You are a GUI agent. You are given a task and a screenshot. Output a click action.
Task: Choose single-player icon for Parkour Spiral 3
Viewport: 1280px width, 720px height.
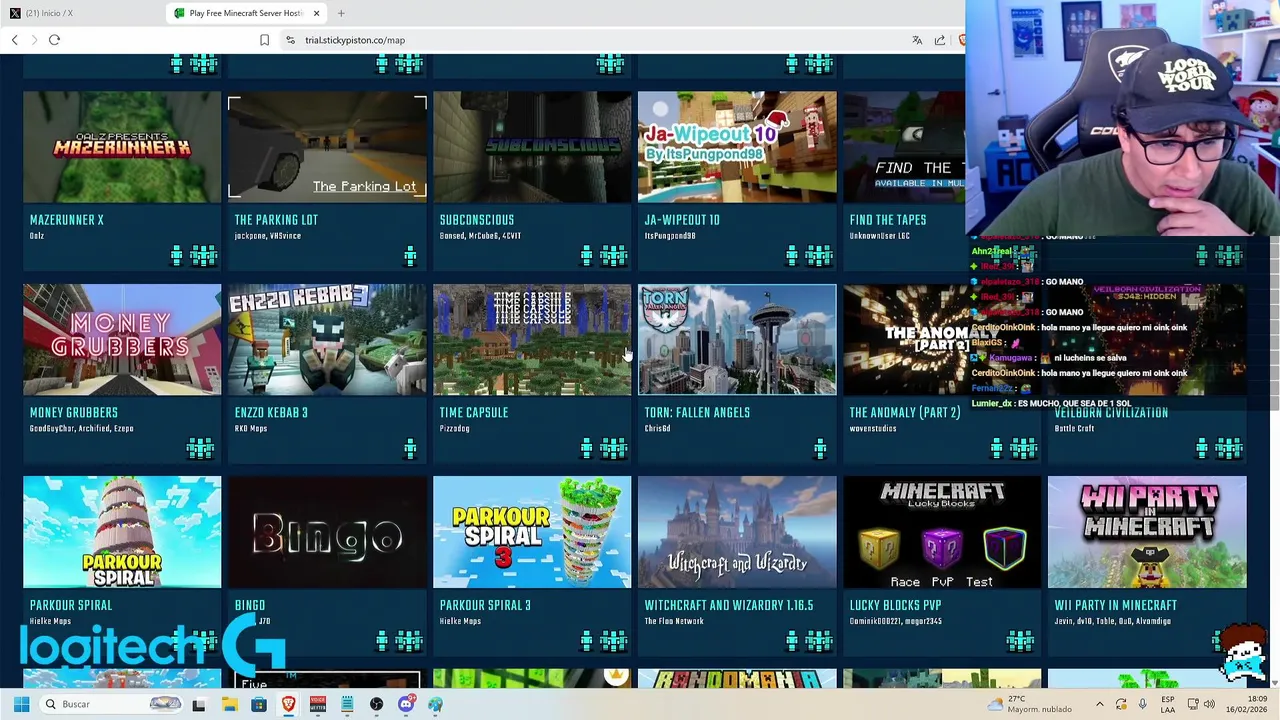click(x=587, y=641)
